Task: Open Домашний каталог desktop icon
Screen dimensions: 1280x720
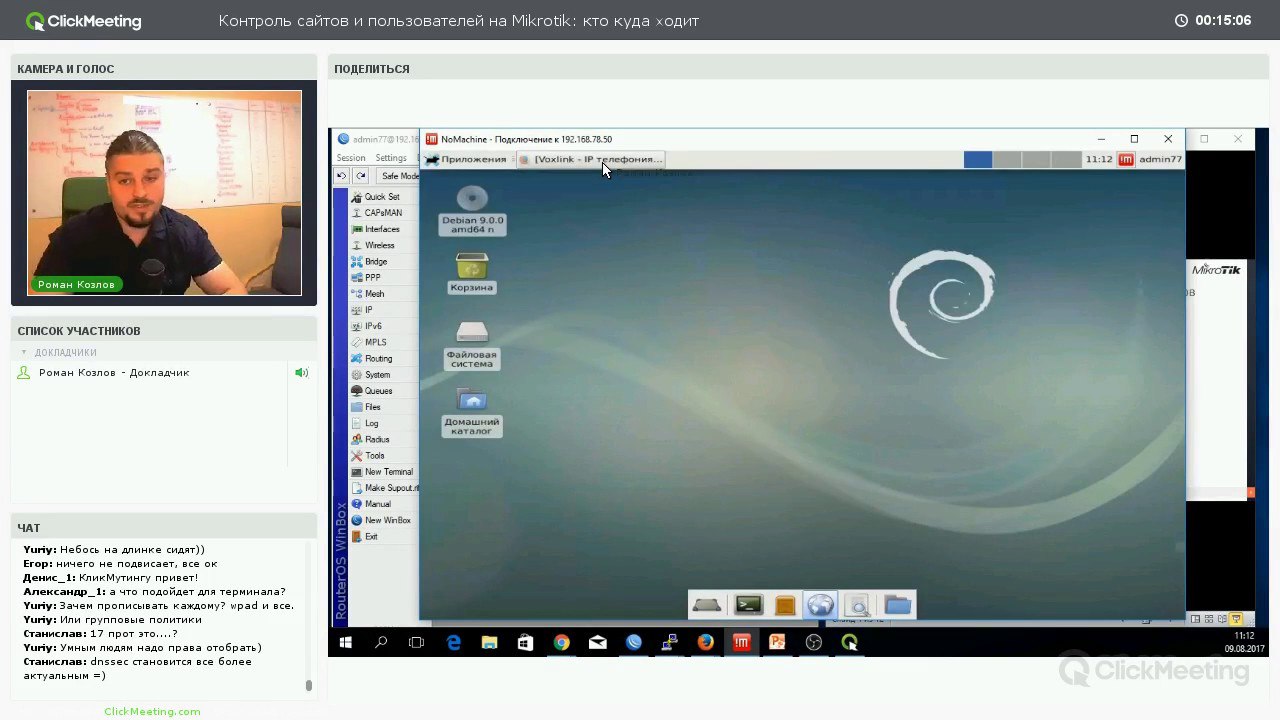Action: point(472,413)
